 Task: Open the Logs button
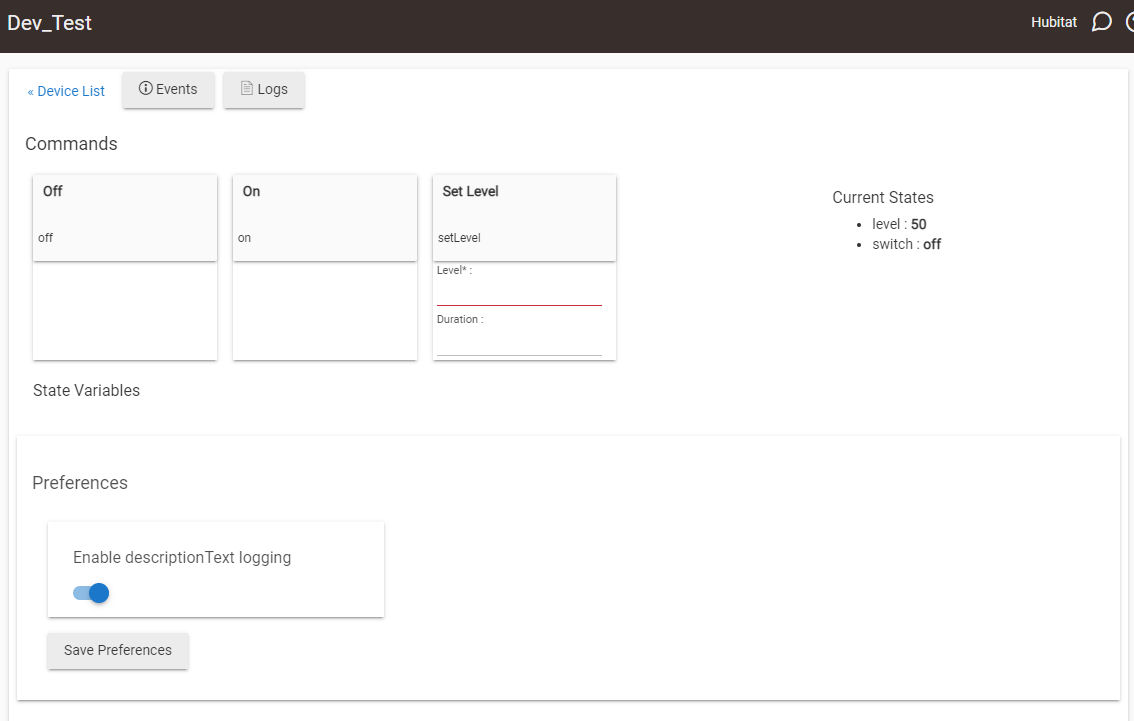[263, 90]
